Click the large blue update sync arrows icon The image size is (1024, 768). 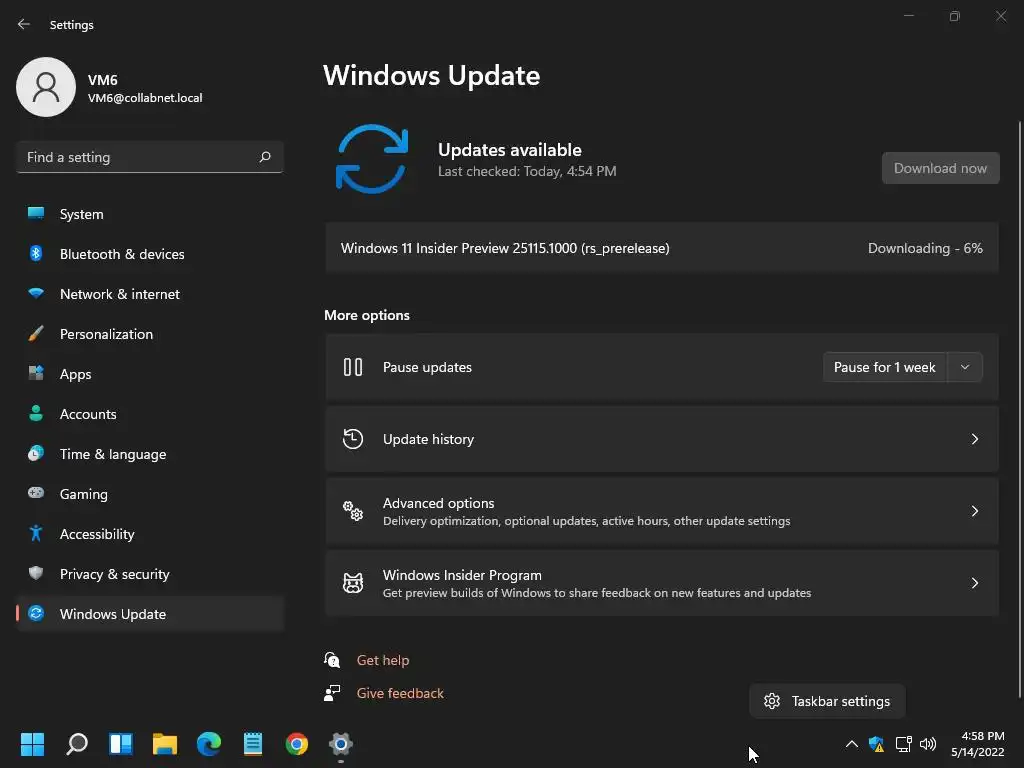[x=372, y=159]
